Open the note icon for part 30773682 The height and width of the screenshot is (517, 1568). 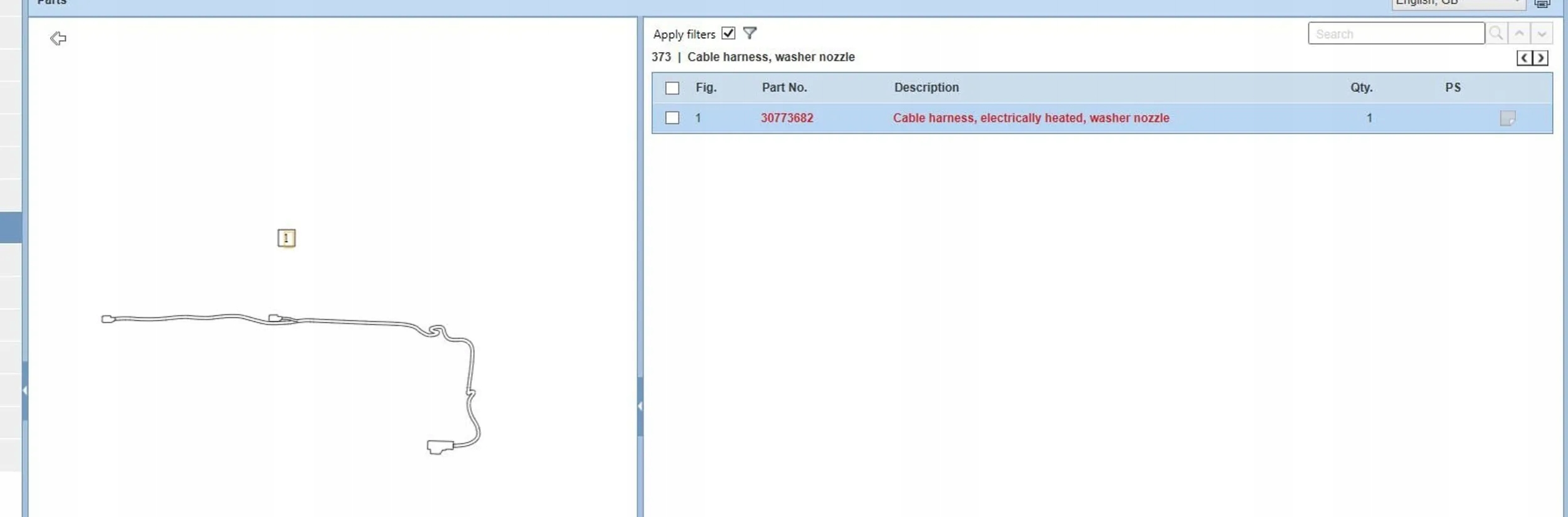(x=1508, y=118)
